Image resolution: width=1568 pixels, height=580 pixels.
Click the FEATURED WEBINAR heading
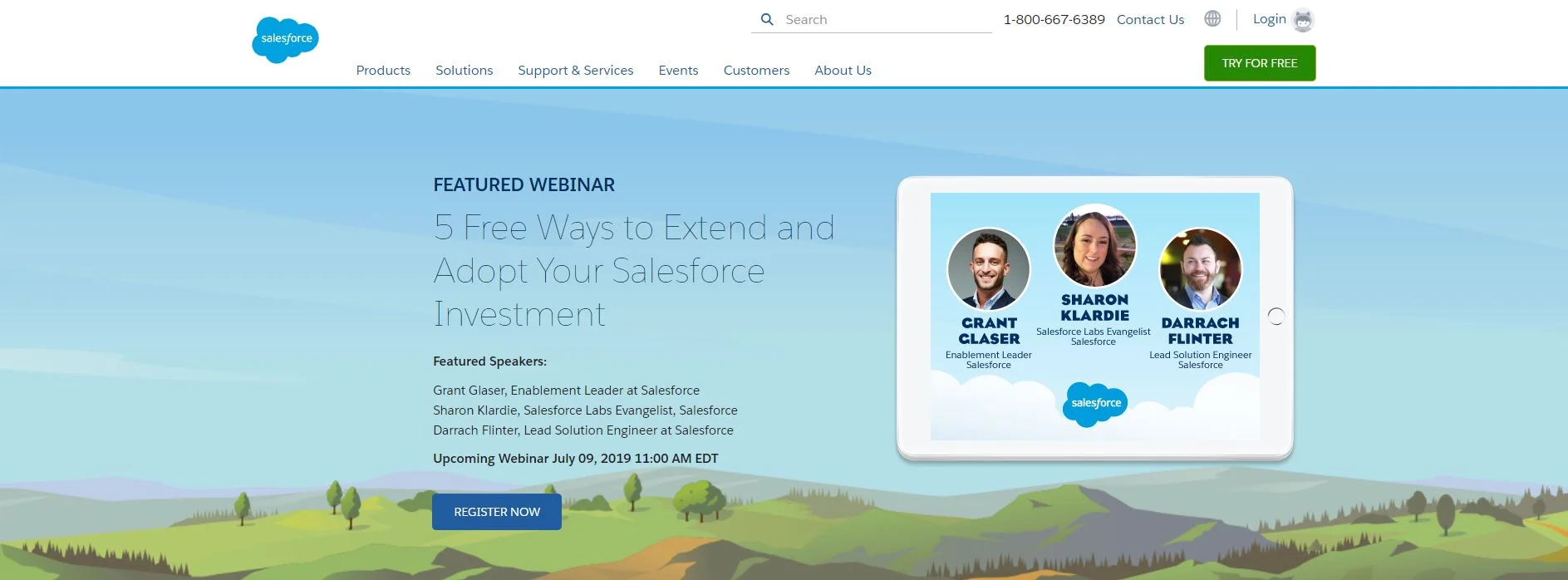coord(524,185)
